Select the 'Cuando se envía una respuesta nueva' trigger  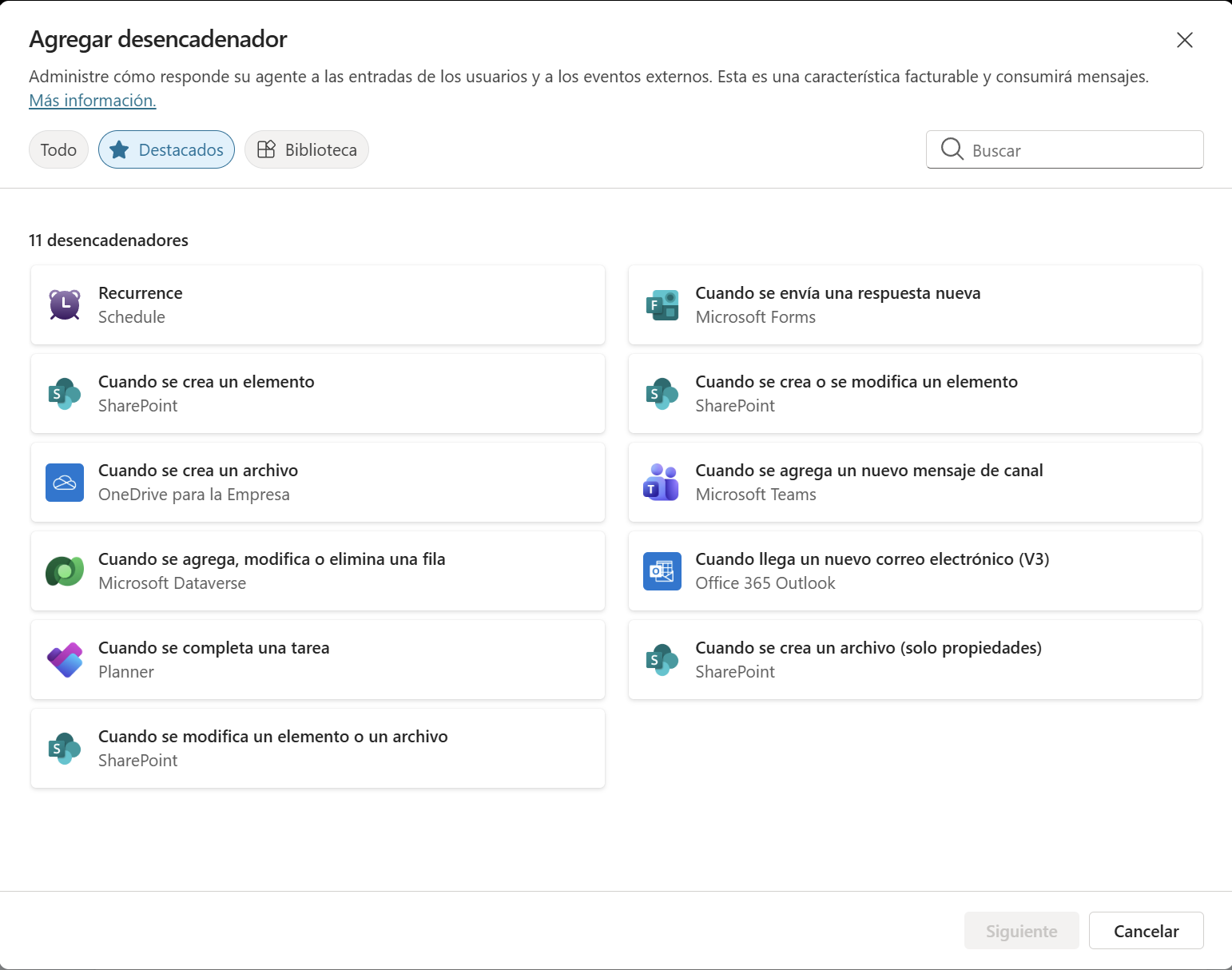pyautogui.click(x=915, y=304)
